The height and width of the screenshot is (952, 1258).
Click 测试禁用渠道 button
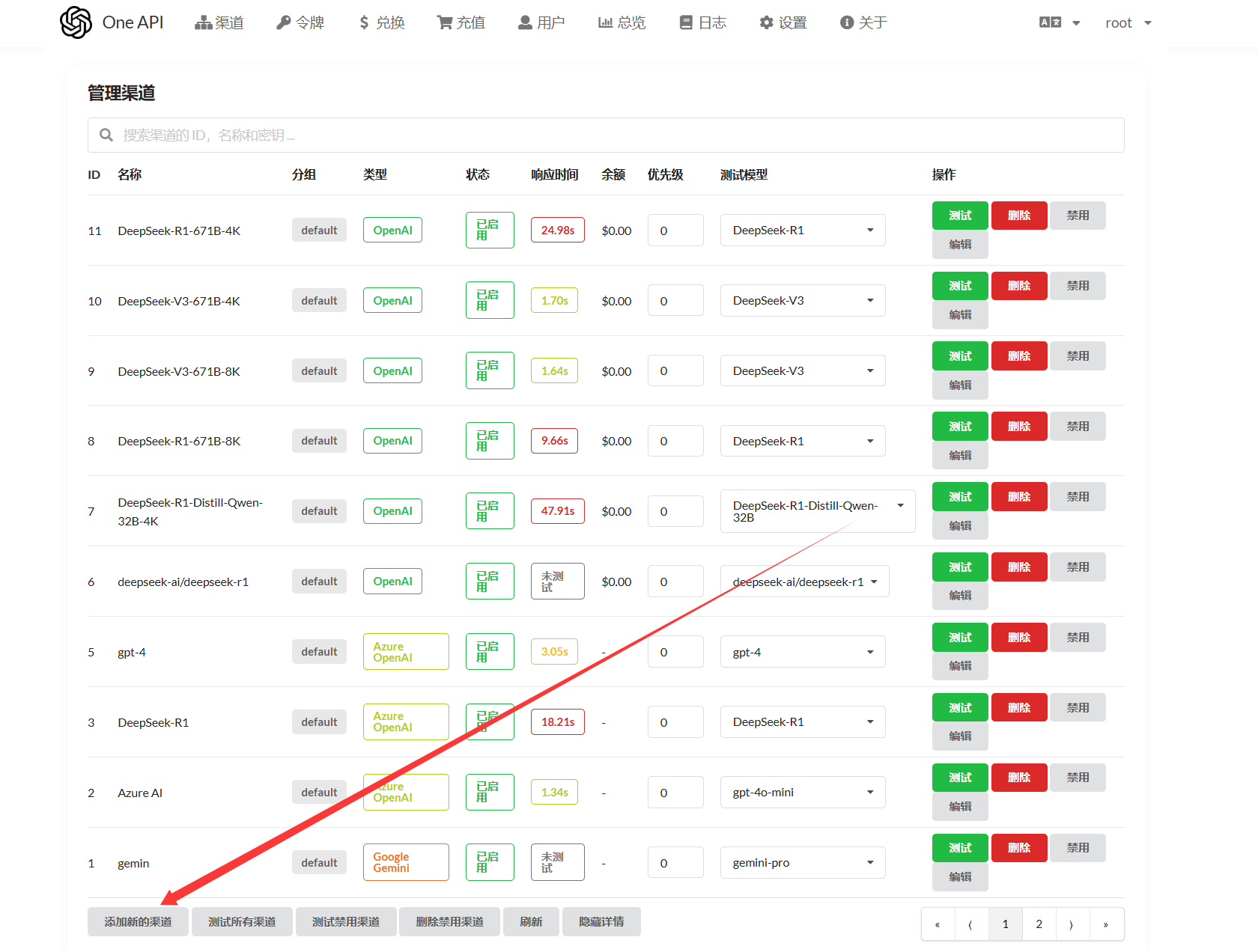pos(346,921)
